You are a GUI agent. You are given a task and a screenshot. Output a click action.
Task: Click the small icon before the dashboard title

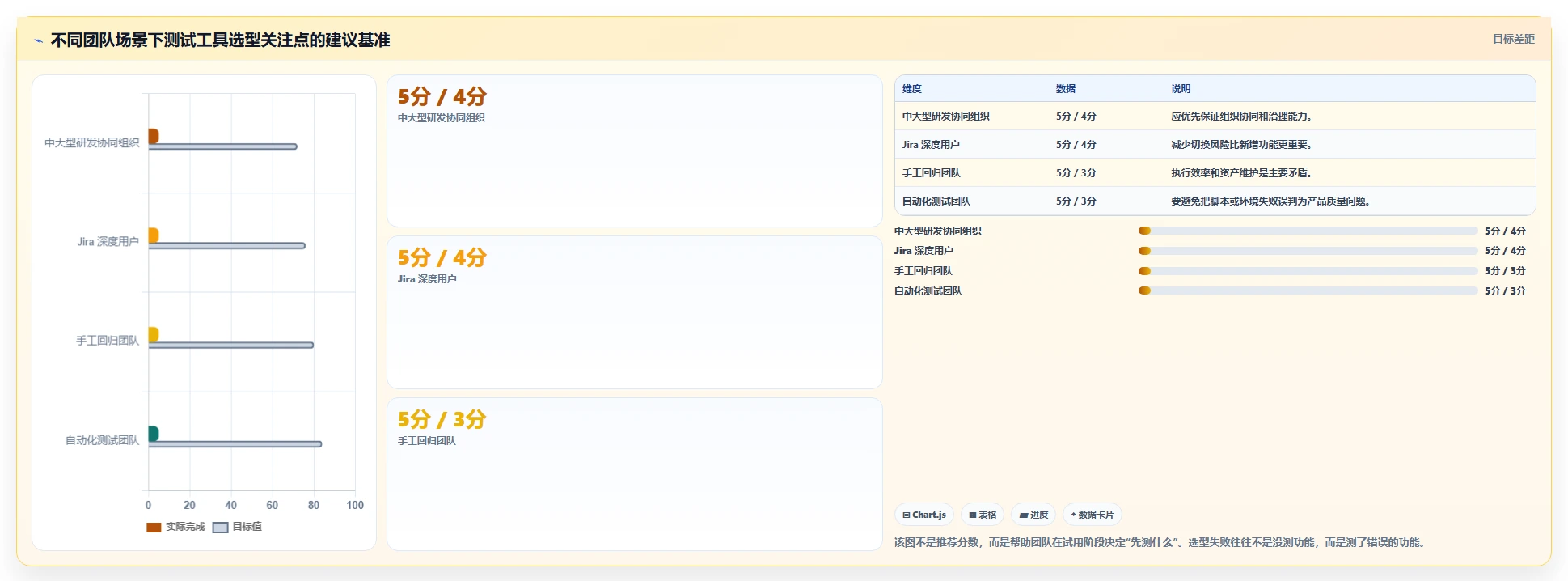click(x=38, y=40)
